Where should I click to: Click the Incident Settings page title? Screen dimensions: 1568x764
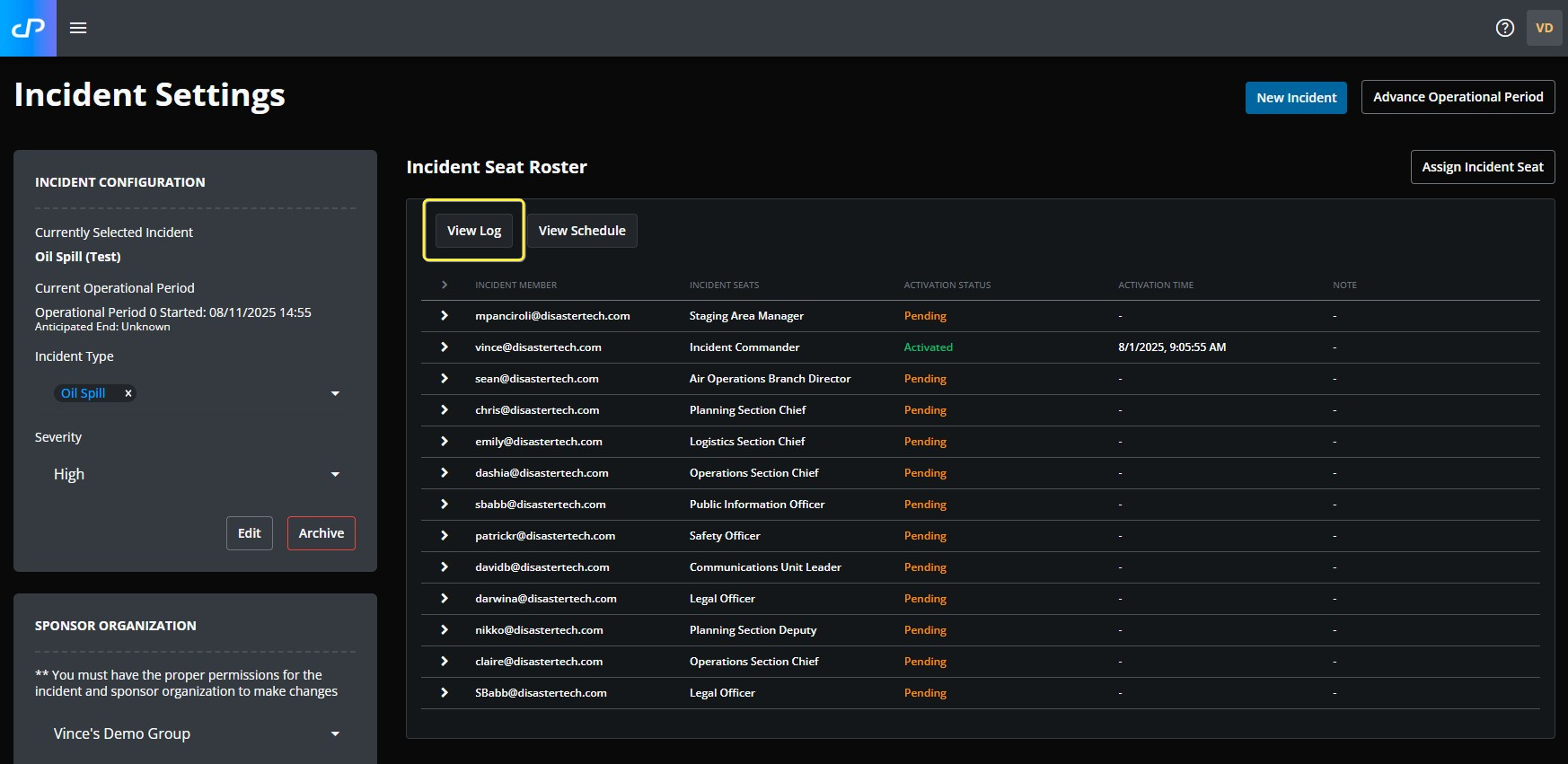150,95
